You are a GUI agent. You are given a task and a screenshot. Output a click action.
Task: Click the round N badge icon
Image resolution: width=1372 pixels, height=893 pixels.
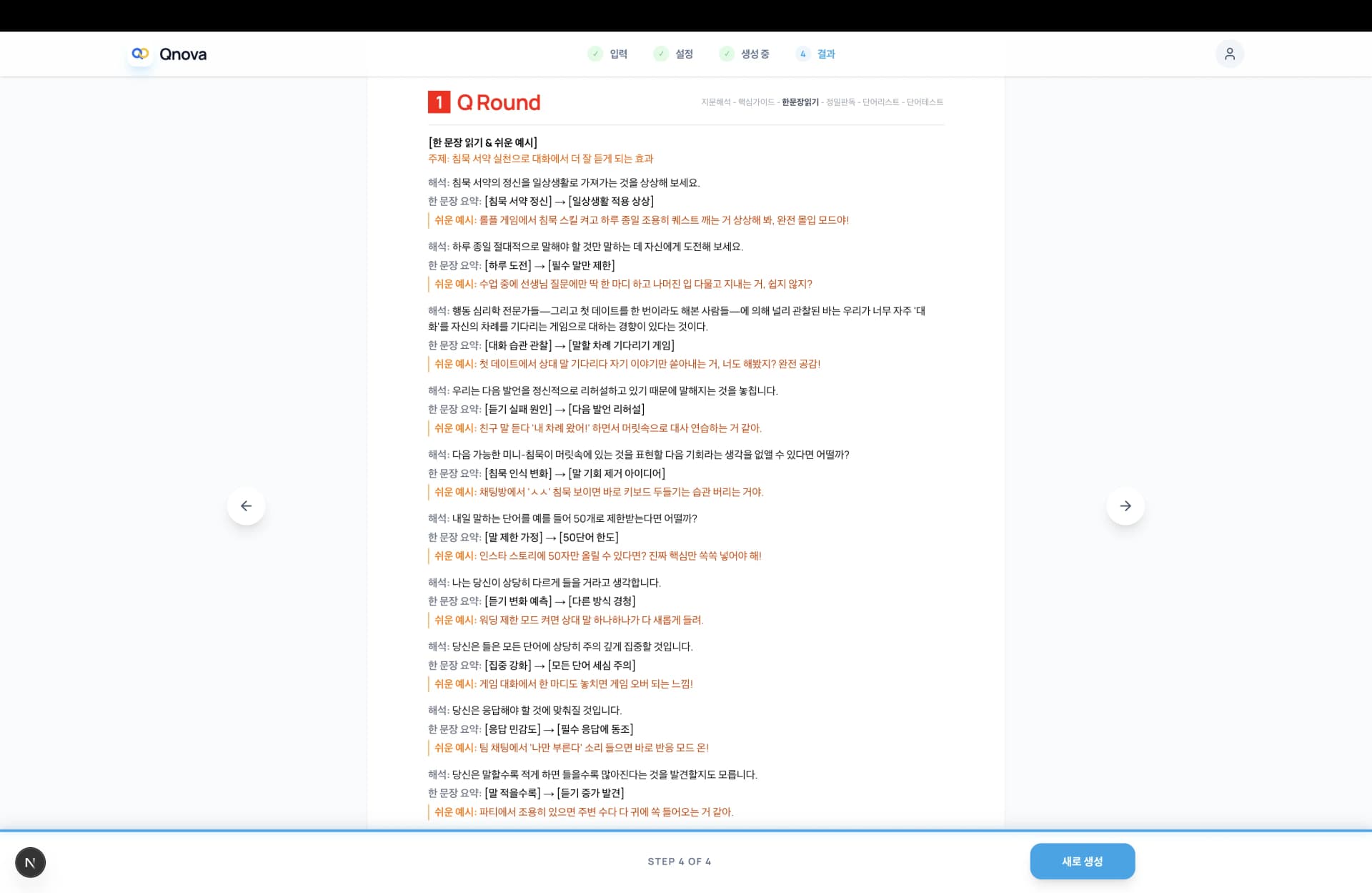coord(30,862)
